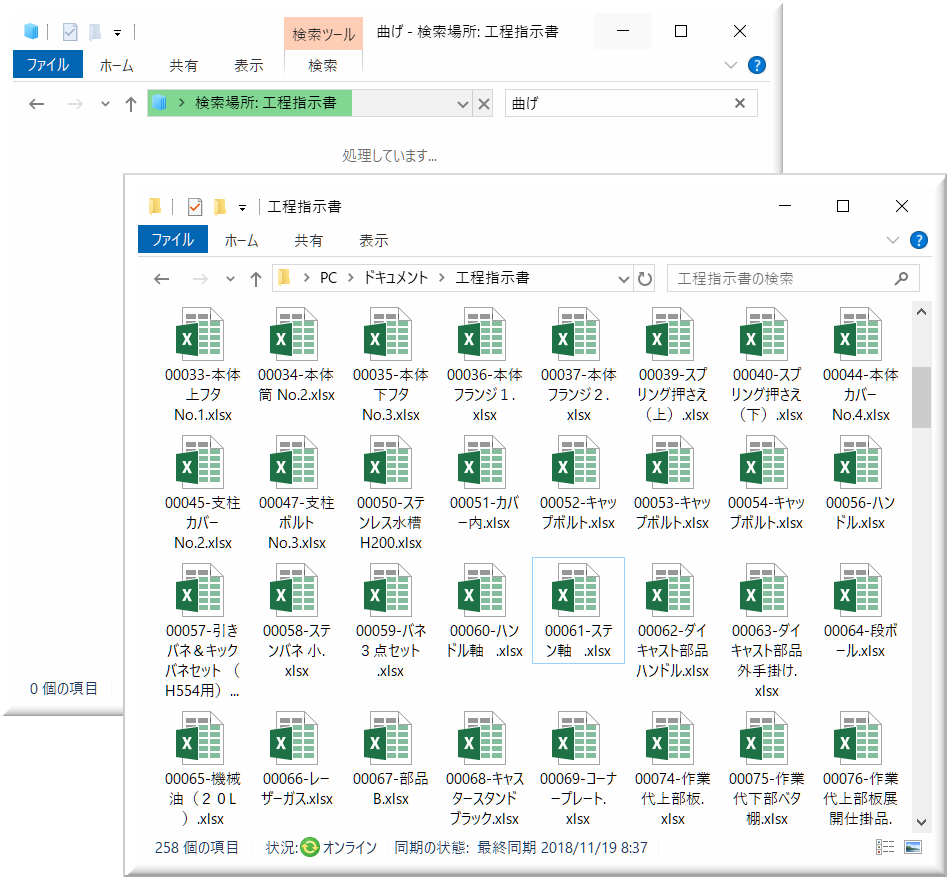Stop search with address bar X button

tap(484, 104)
